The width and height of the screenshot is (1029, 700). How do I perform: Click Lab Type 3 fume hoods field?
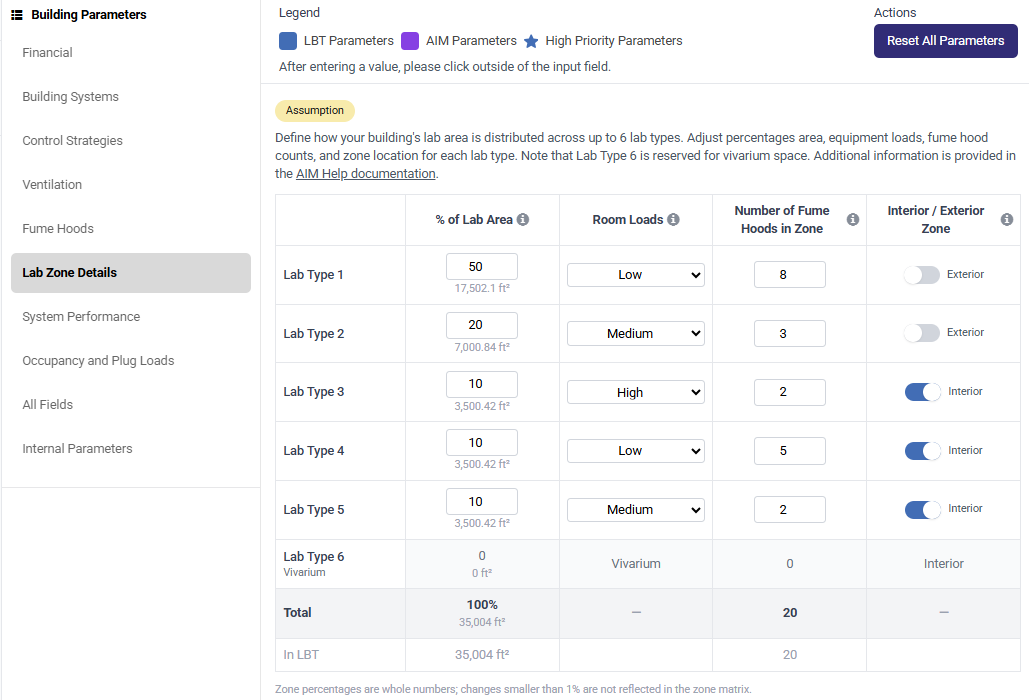coord(789,392)
